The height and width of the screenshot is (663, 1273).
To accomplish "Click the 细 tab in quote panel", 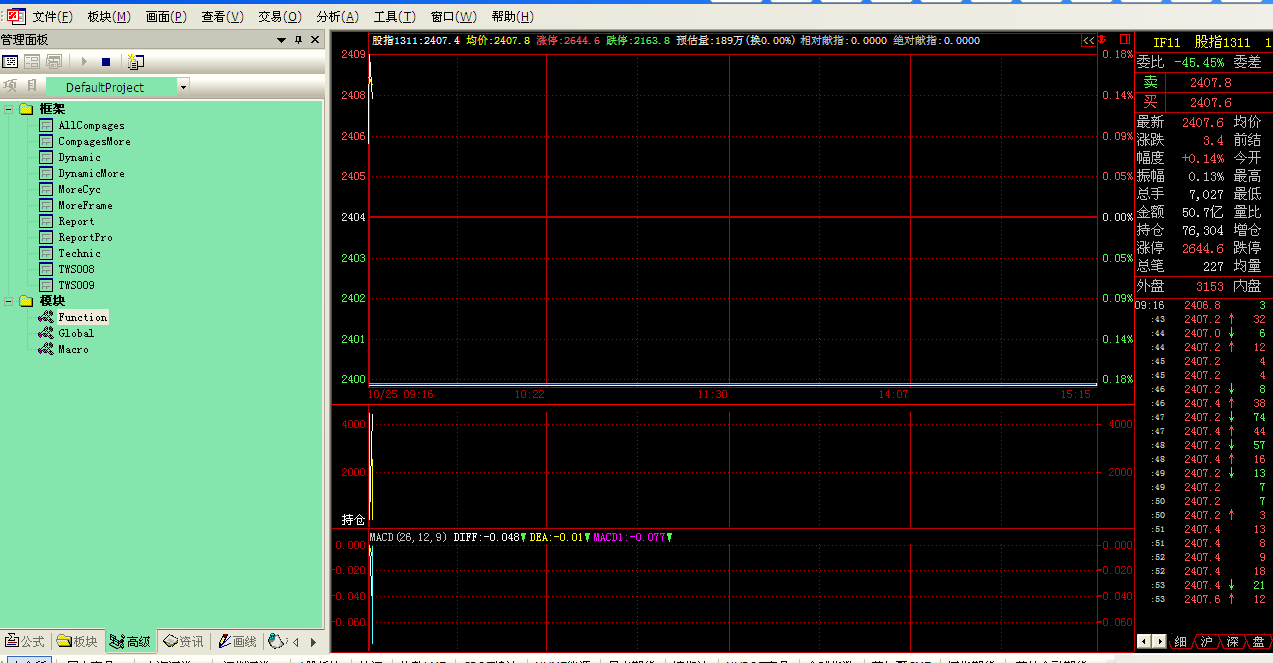I will pos(1180,642).
